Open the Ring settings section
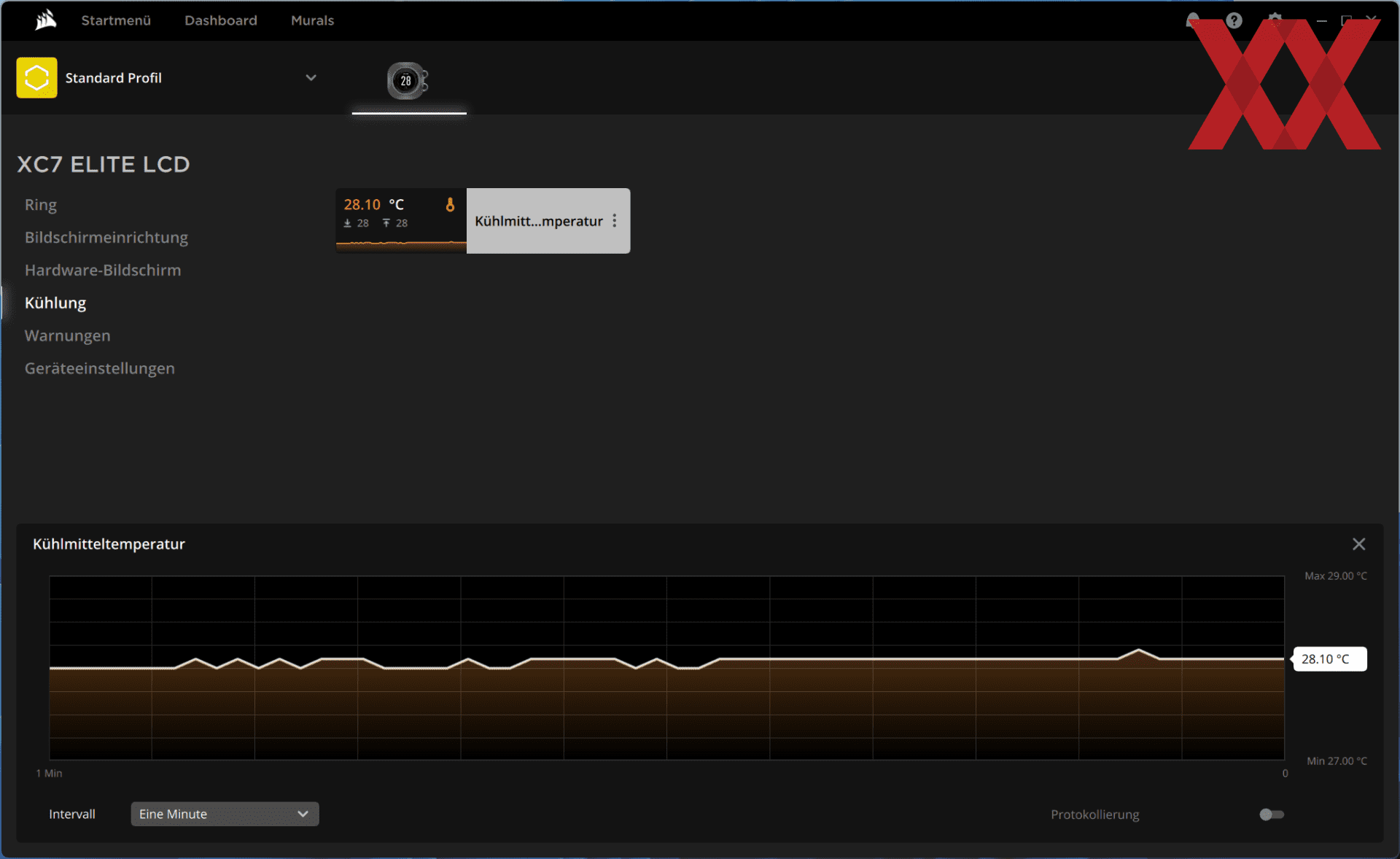The image size is (1400, 859). [41, 205]
